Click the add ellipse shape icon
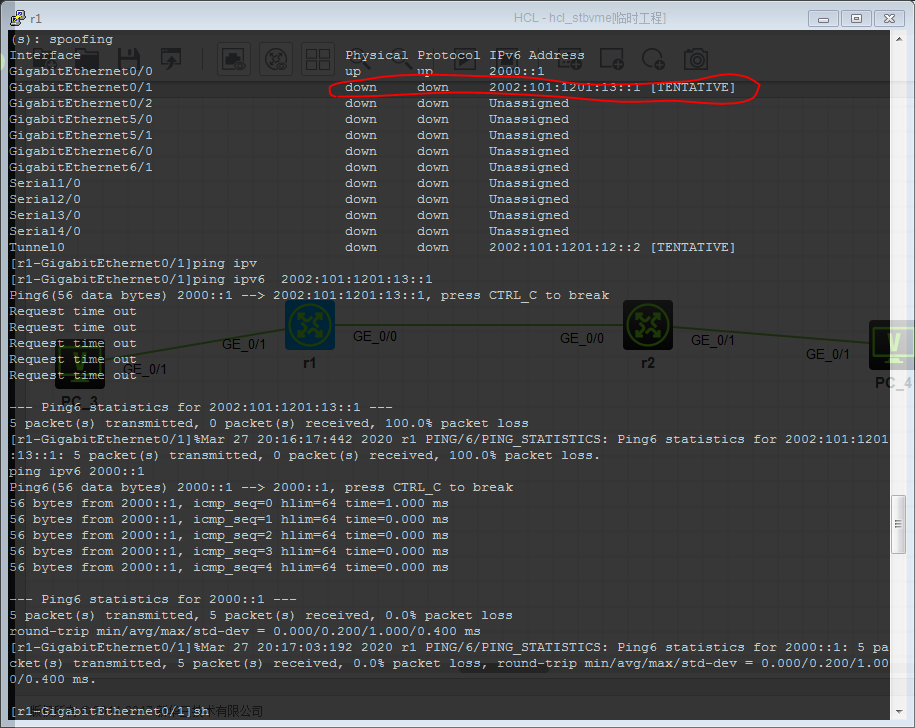 tap(653, 59)
